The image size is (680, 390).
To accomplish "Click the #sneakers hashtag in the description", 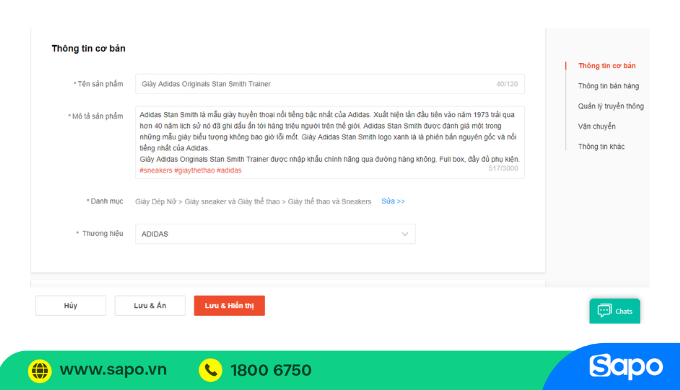I will pyautogui.click(x=156, y=170).
